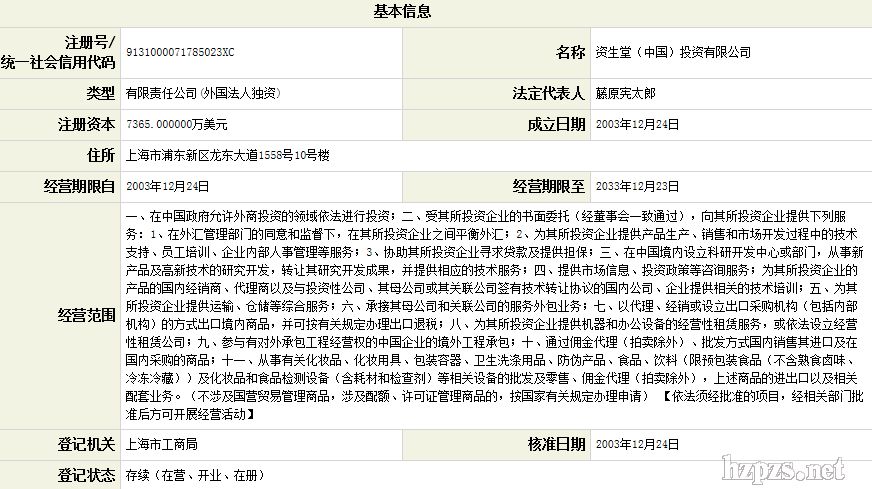The width and height of the screenshot is (872, 489).
Task: Click the credit code 9131000071785023XC
Action: click(182, 51)
